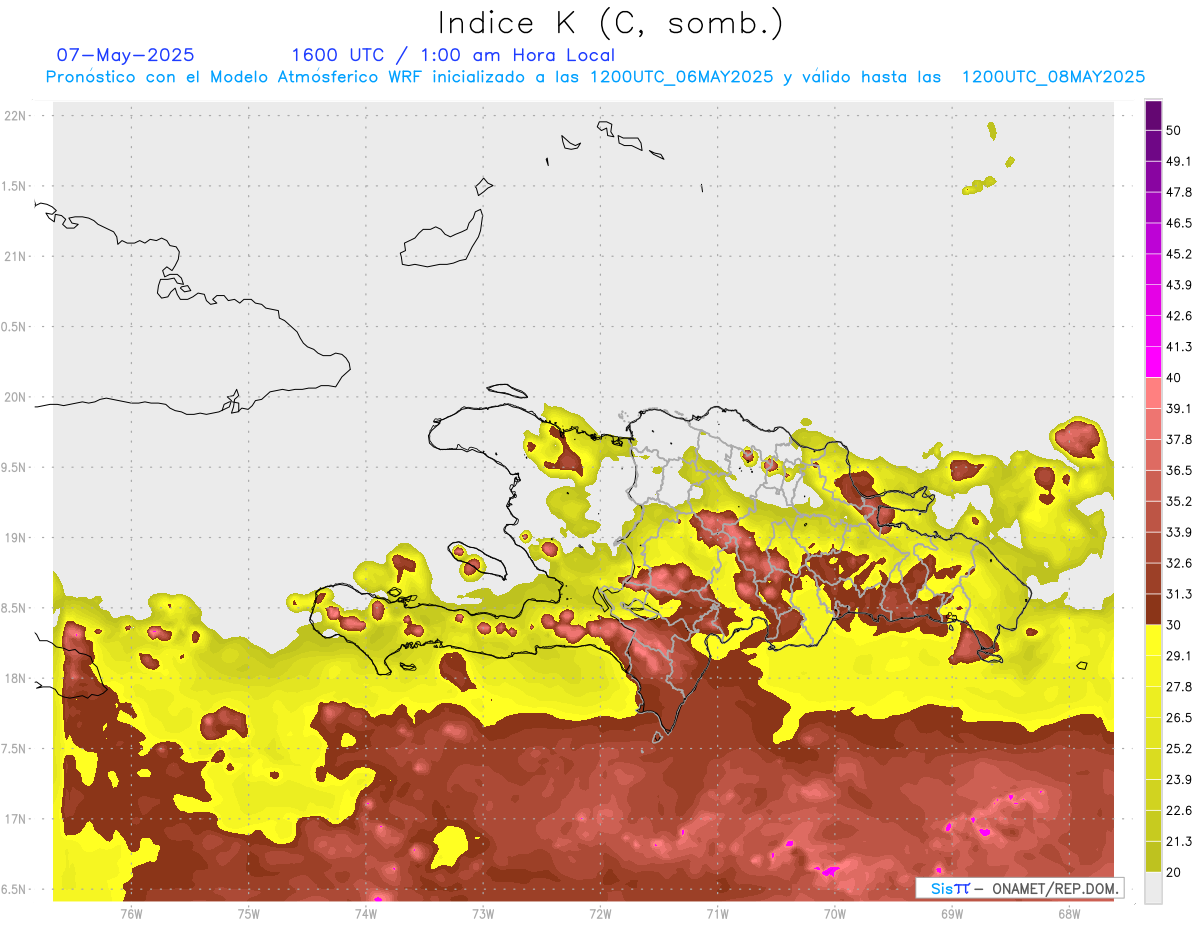Click the colorbar value '32.6'
Screen dimensions: 1200x927
pos(1179,563)
